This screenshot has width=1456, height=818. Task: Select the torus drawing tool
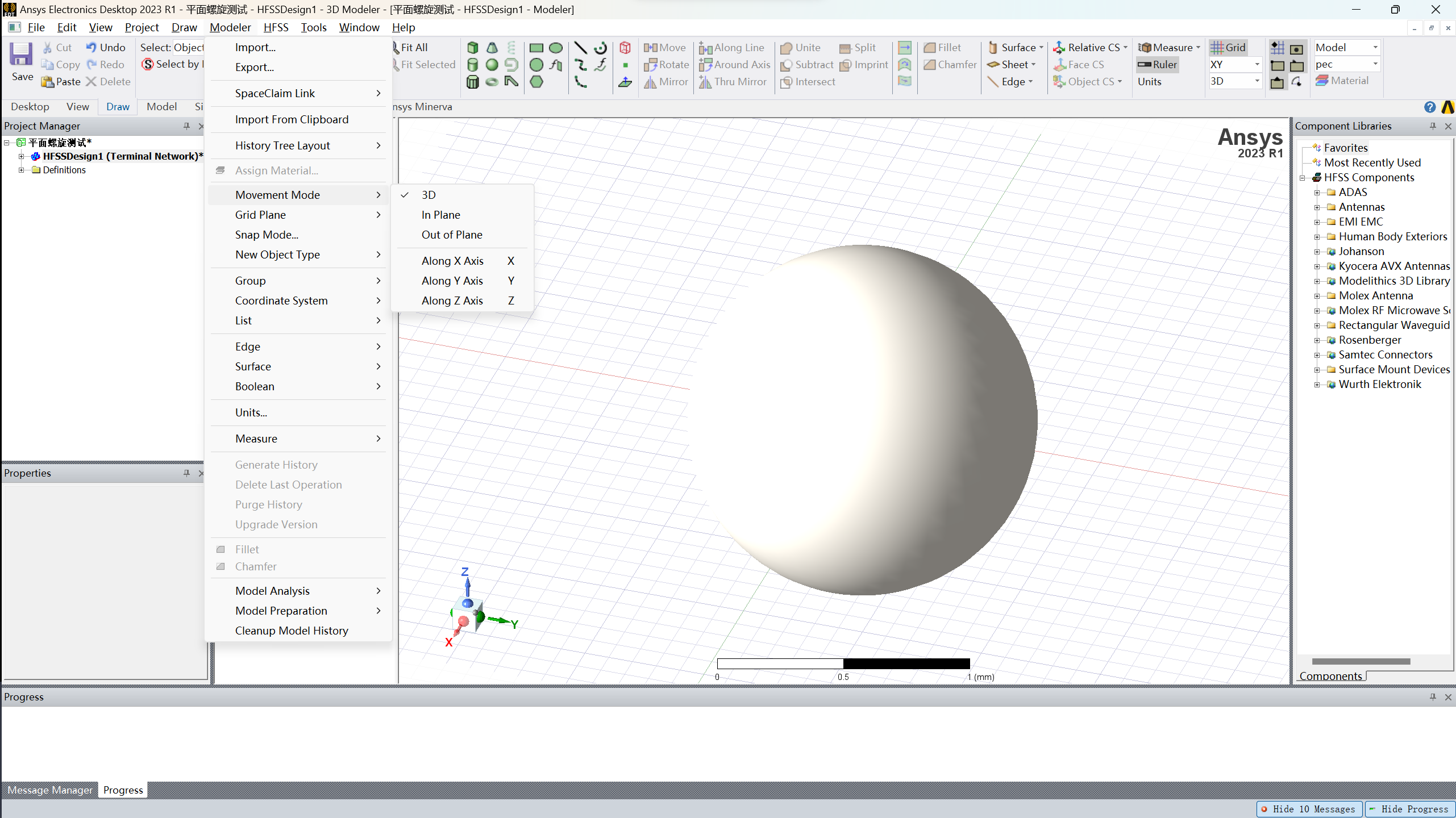[x=492, y=82]
